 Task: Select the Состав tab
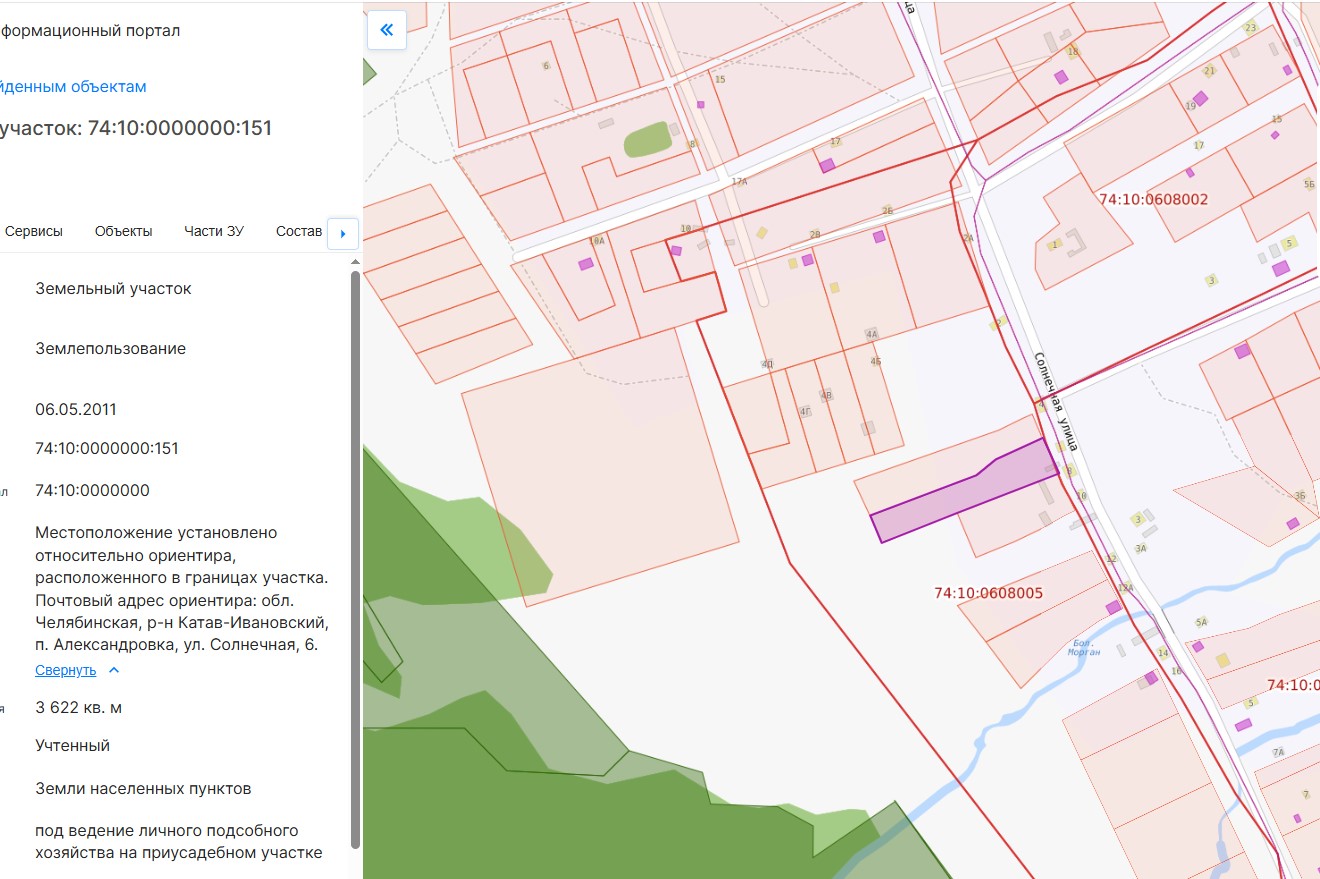tap(299, 231)
